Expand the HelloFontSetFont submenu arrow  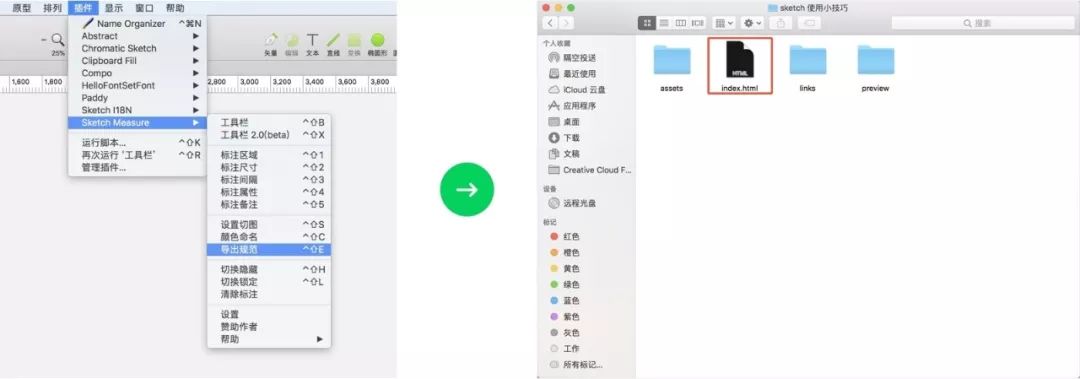tap(196, 85)
